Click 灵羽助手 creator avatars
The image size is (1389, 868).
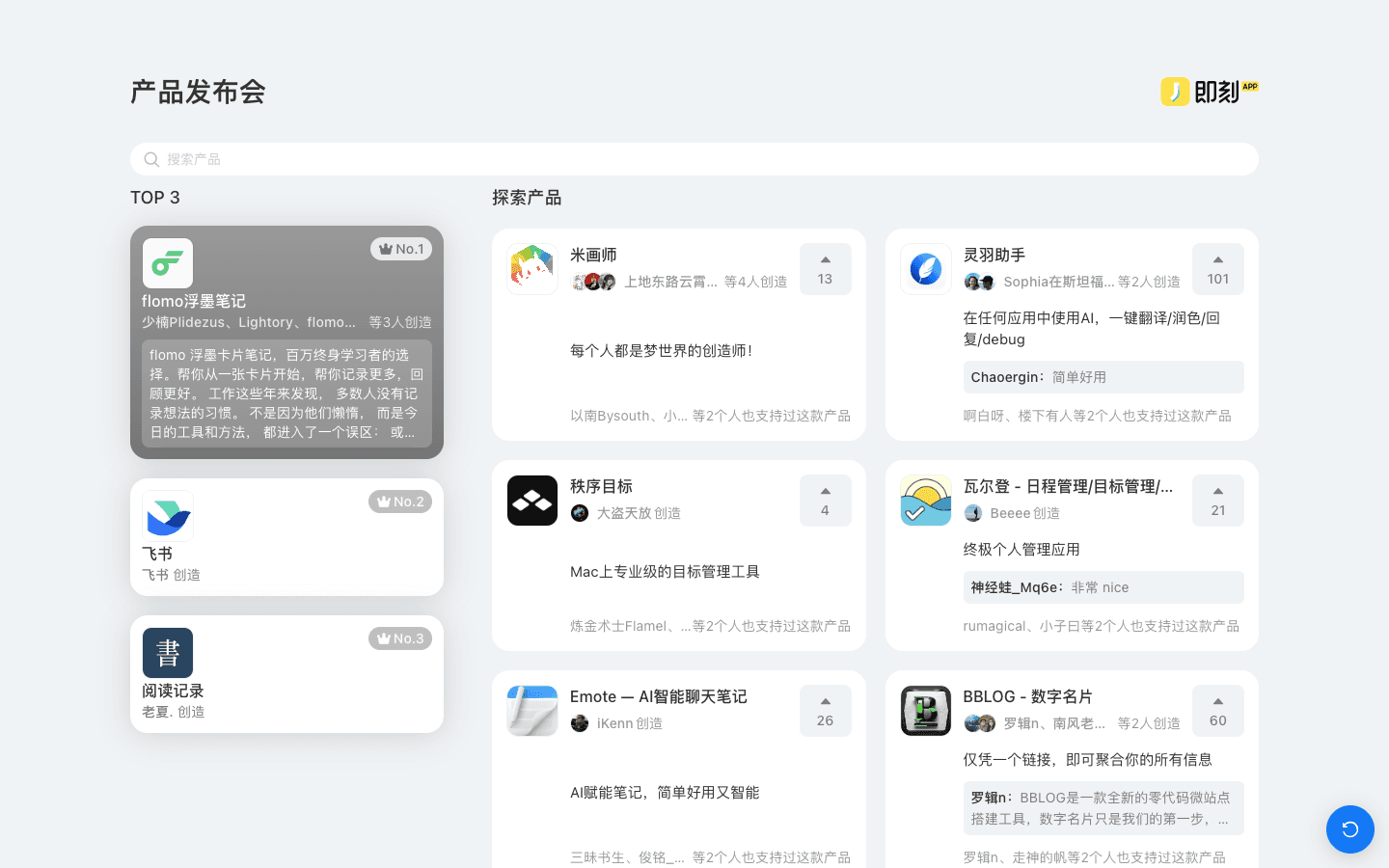tap(979, 282)
